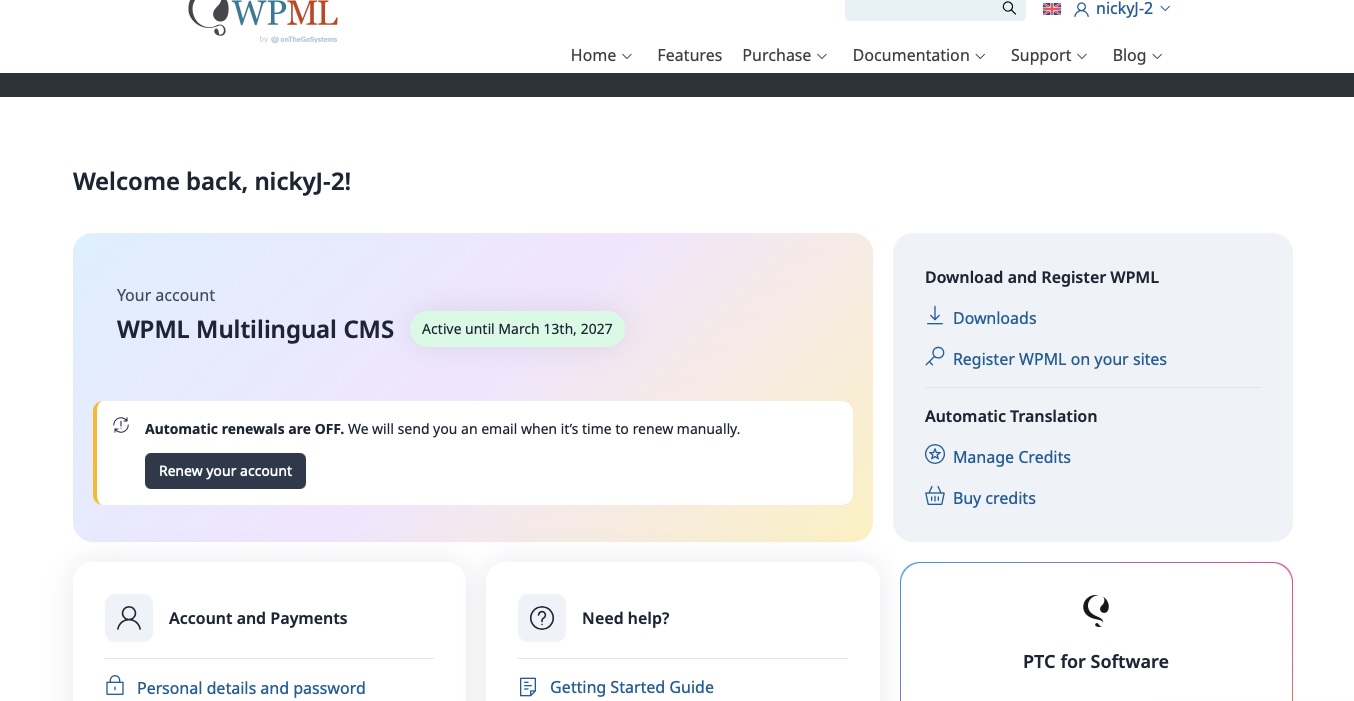Click the Getting Started Guide document icon
The image size is (1354, 701).
(x=528, y=687)
